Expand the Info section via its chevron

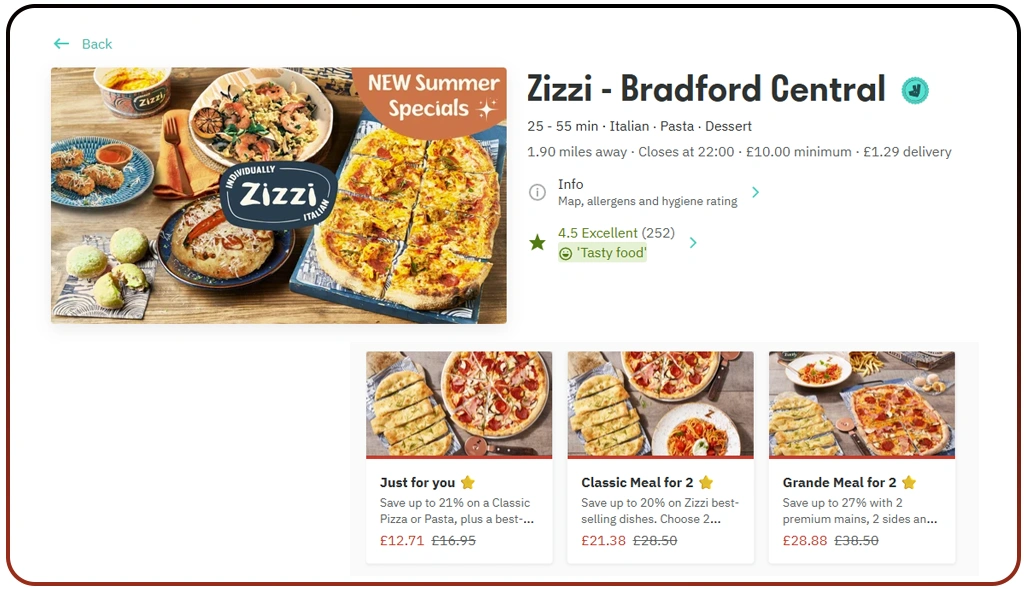pyautogui.click(x=755, y=191)
